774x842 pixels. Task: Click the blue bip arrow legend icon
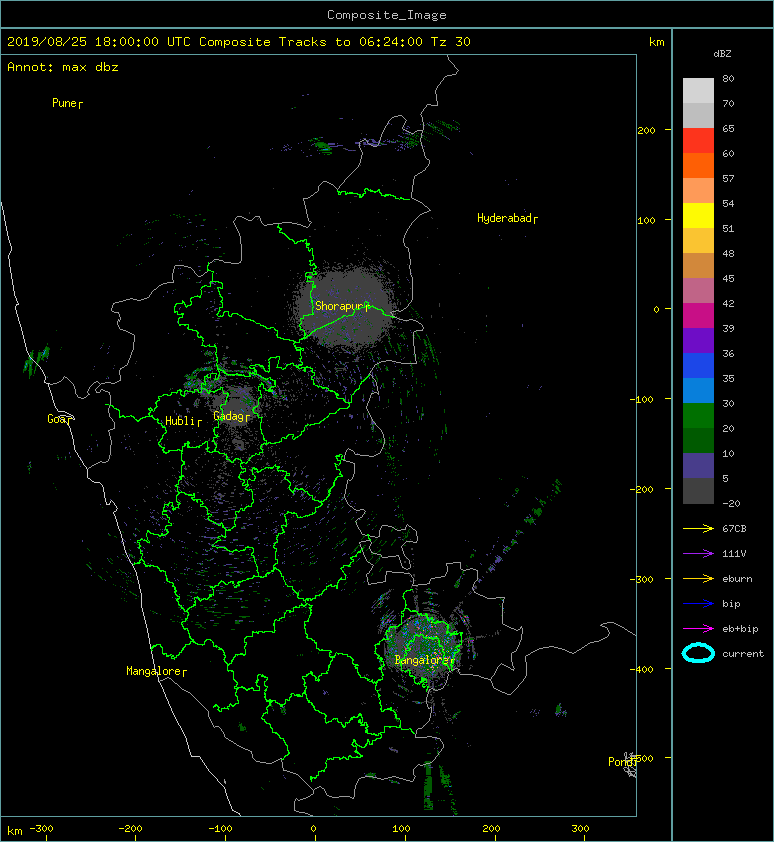(x=698, y=604)
